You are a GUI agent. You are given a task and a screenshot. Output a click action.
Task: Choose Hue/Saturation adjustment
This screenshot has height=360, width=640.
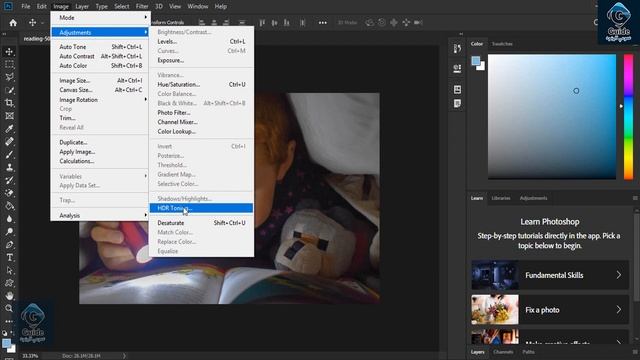coord(201,84)
